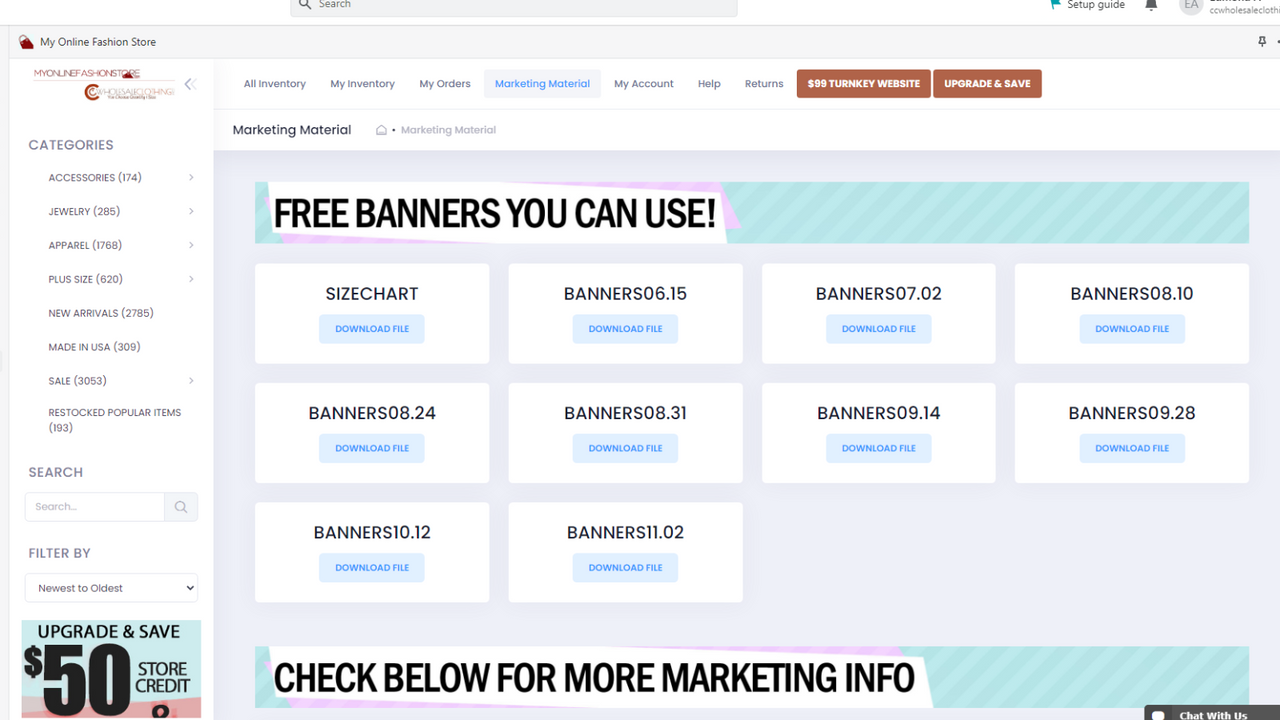This screenshot has height=720, width=1280.
Task: Open the notification bell icon
Action: coord(1150,5)
